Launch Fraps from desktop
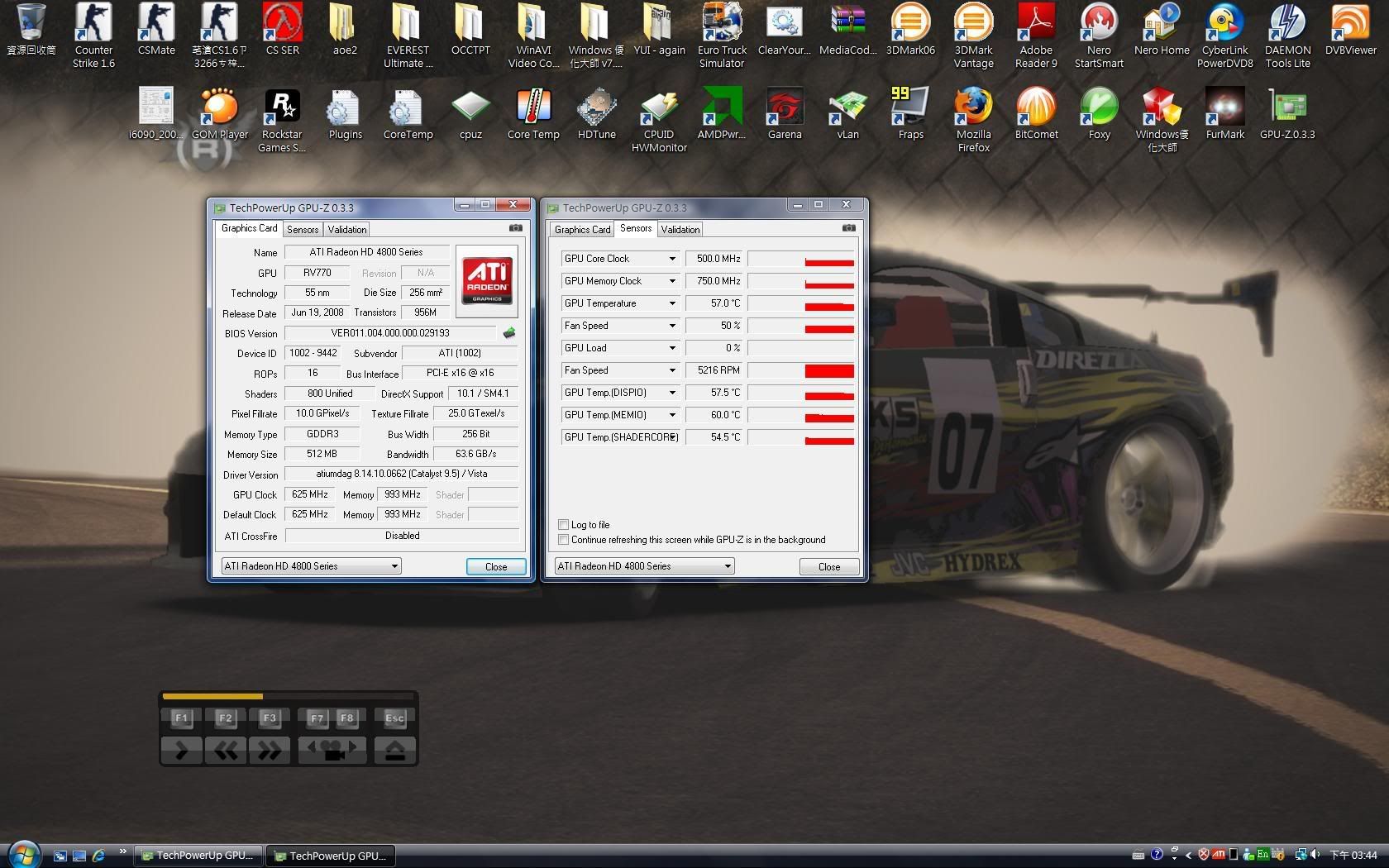 point(910,114)
